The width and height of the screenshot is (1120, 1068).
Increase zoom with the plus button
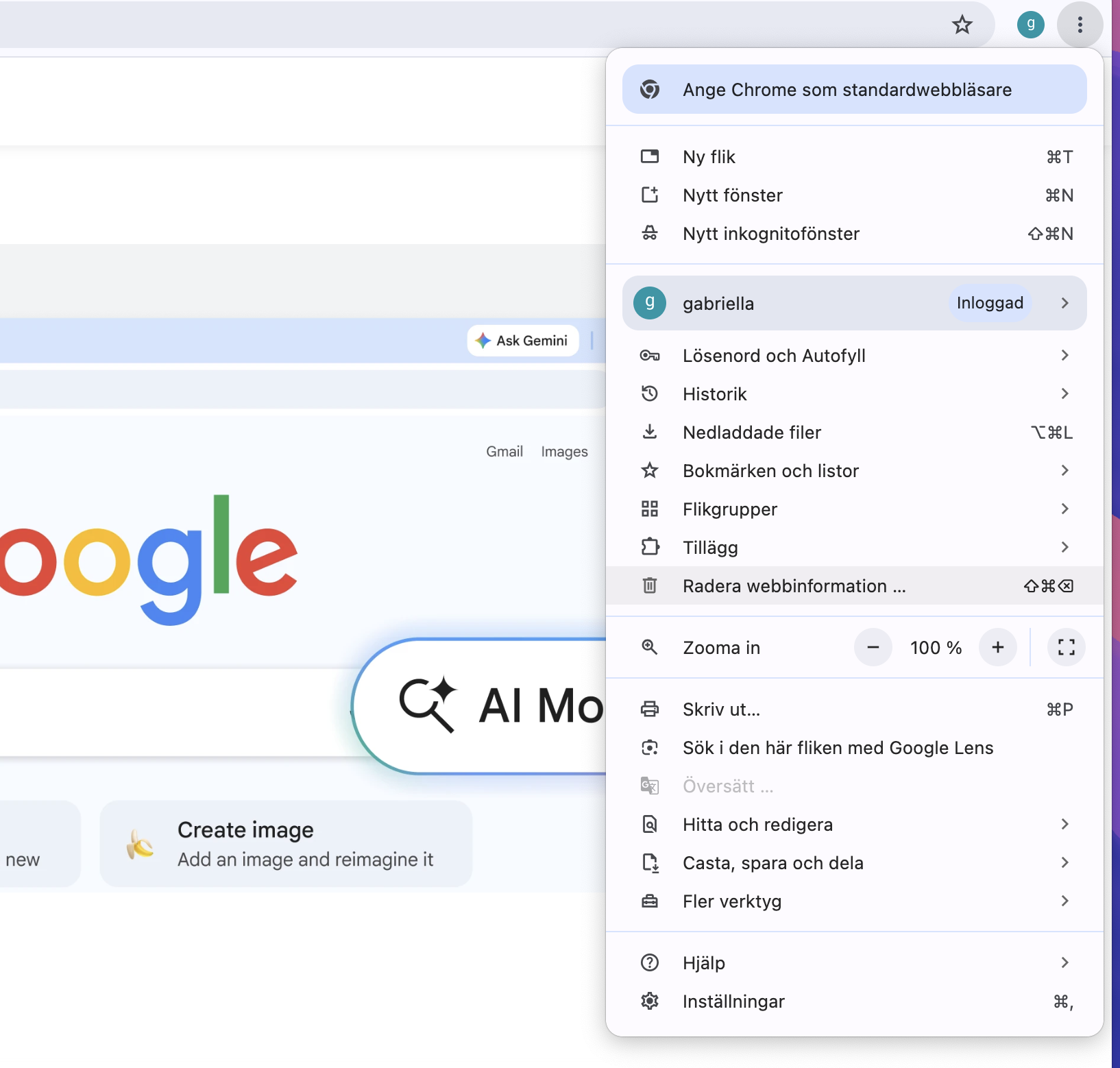tap(998, 647)
